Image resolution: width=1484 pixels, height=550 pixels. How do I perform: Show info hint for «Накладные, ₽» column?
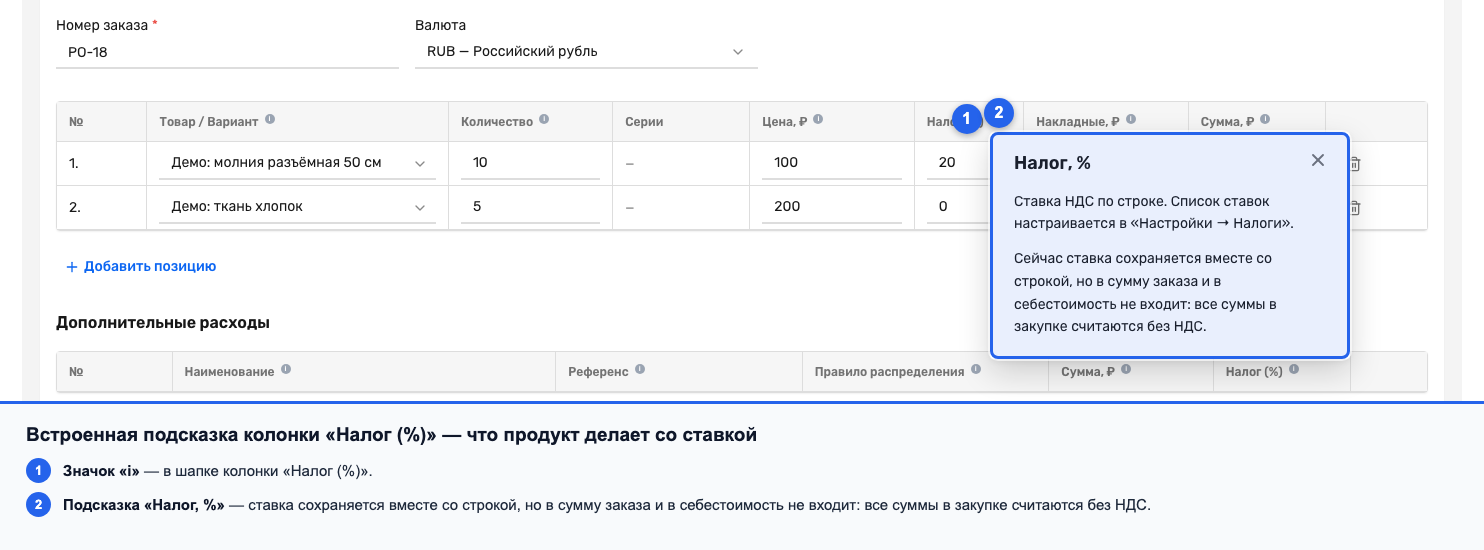tap(1131, 120)
